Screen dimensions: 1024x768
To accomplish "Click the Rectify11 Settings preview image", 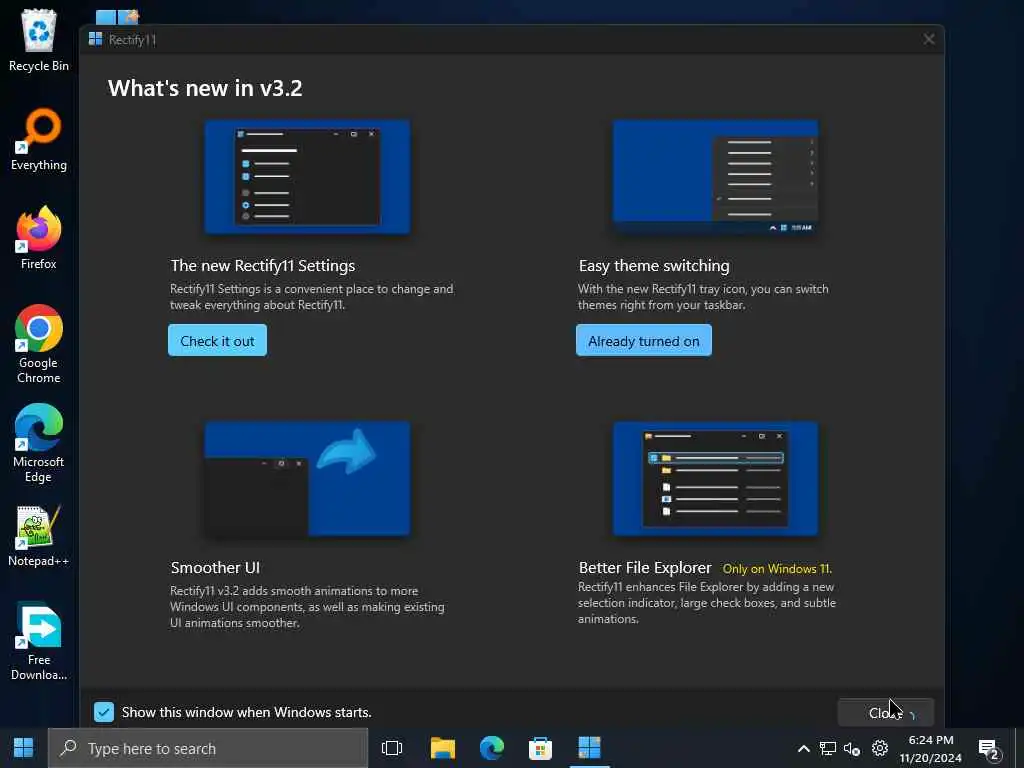I will (x=307, y=176).
